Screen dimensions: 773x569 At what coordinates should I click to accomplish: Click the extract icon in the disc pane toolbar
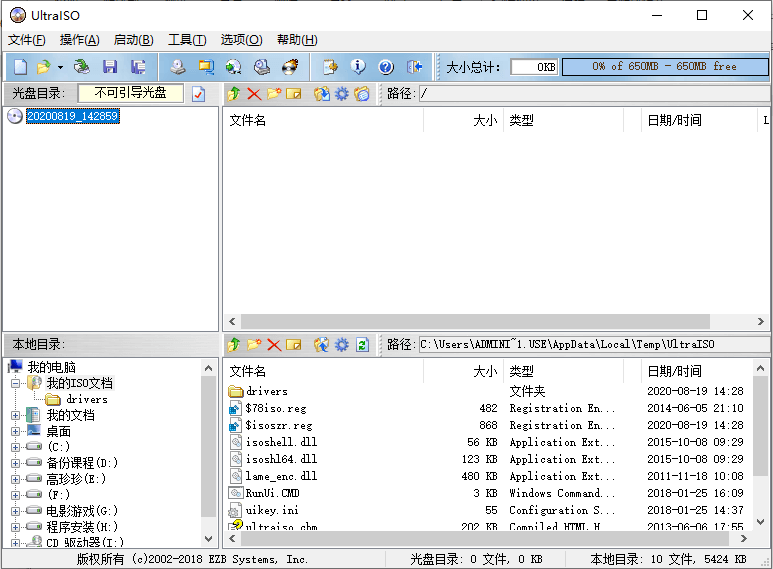[x=322, y=94]
